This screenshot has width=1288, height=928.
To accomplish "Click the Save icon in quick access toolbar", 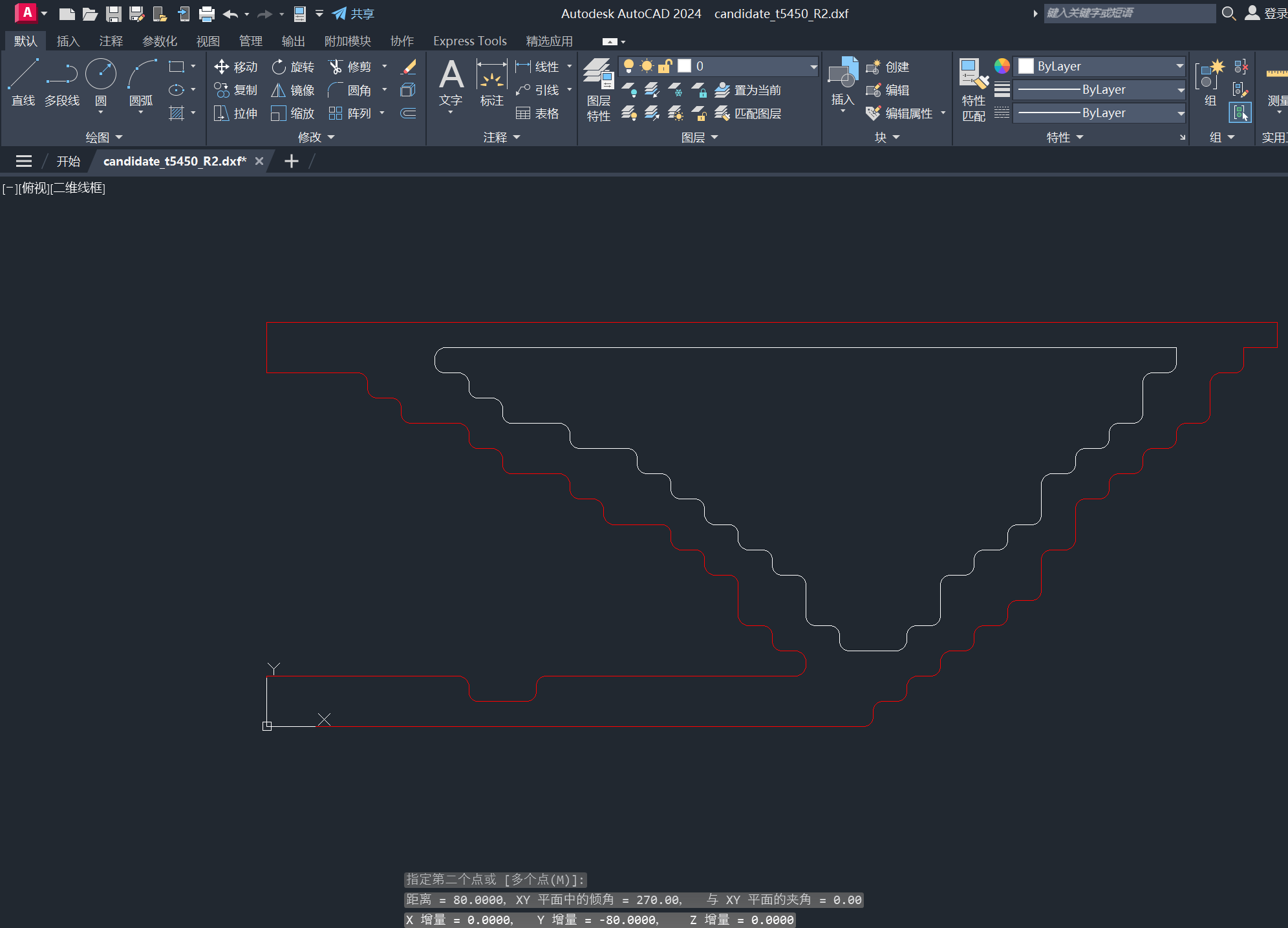I will click(x=114, y=14).
